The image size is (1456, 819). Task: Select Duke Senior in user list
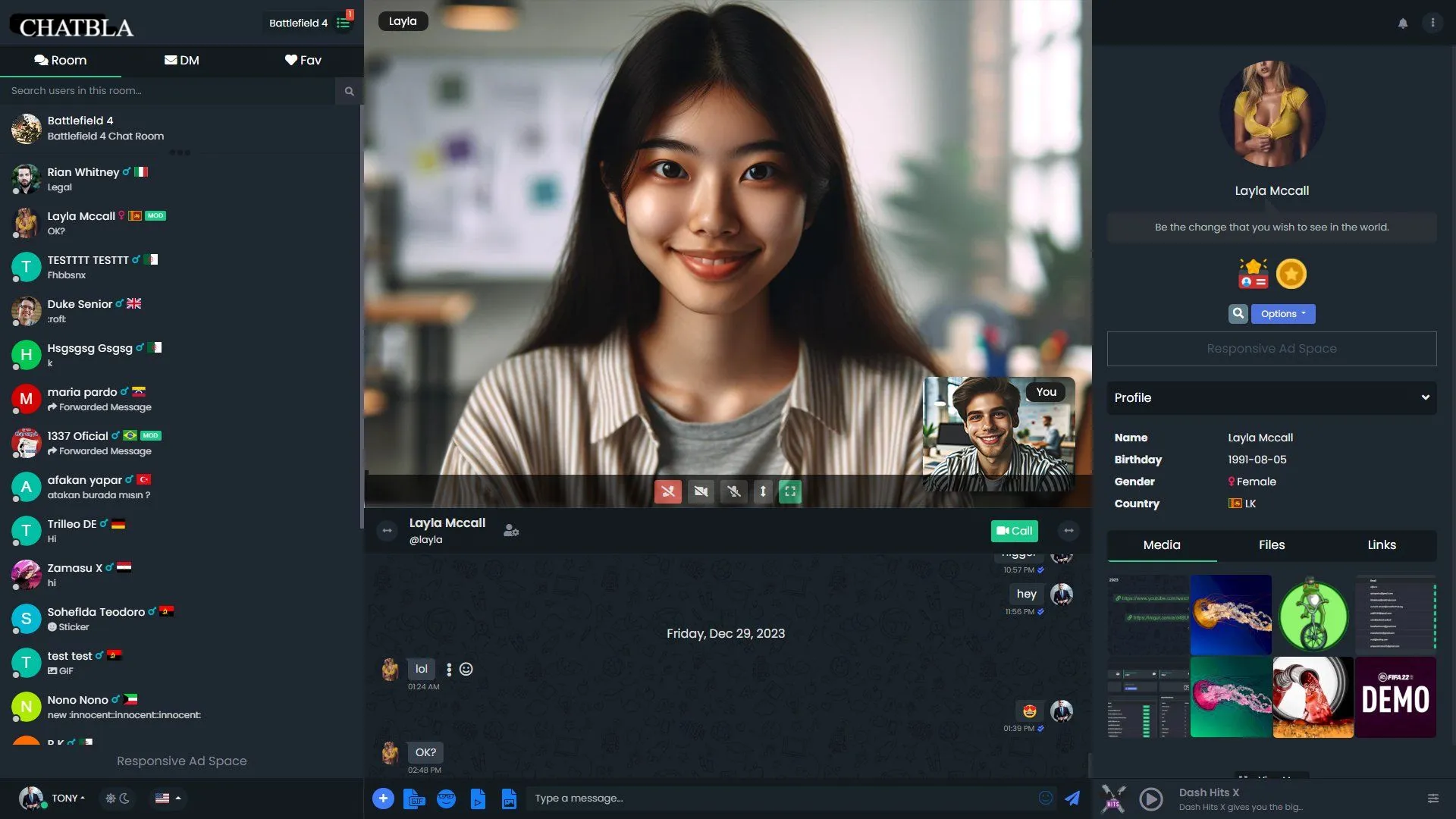click(x=180, y=312)
